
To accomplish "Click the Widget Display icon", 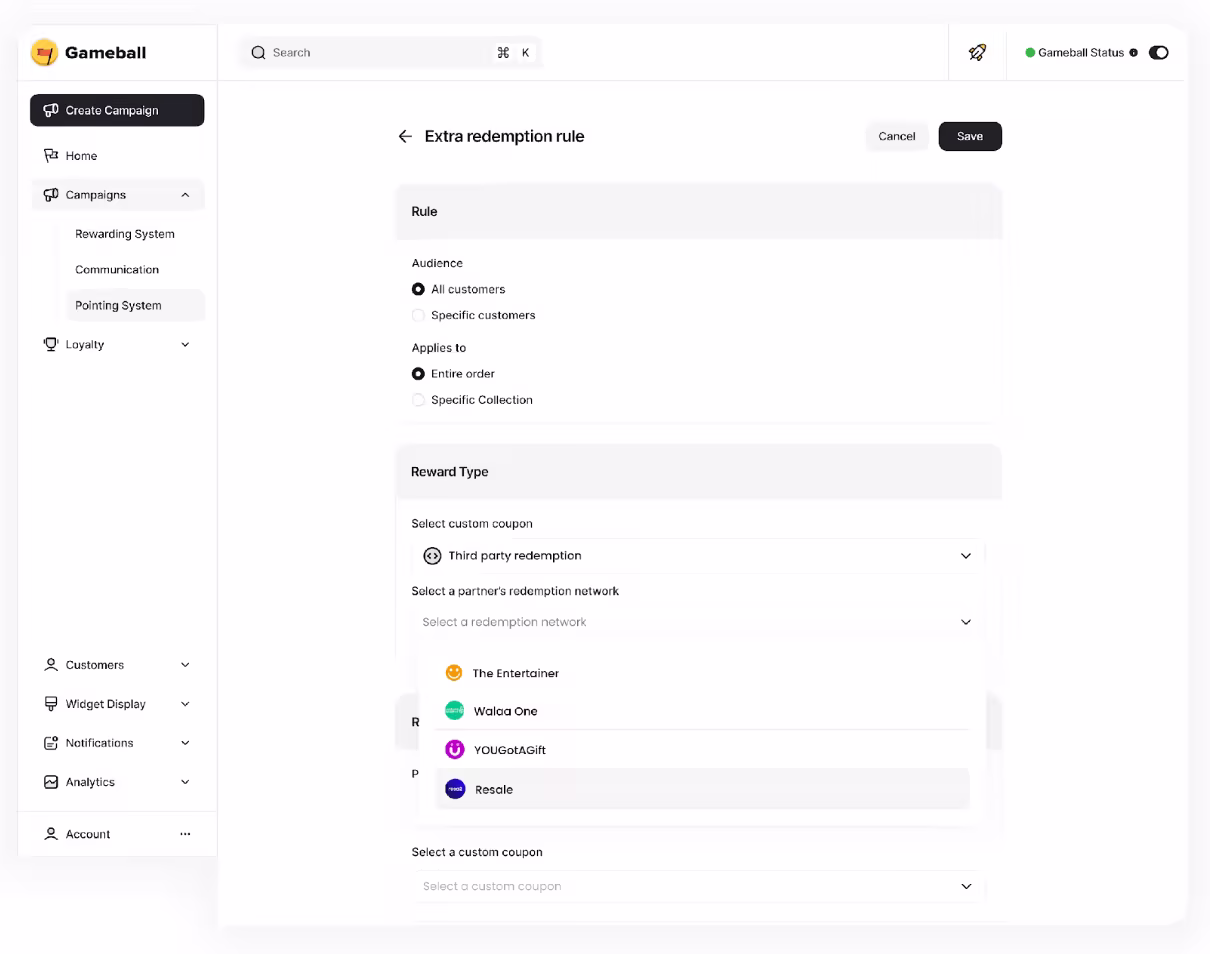I will (51, 703).
